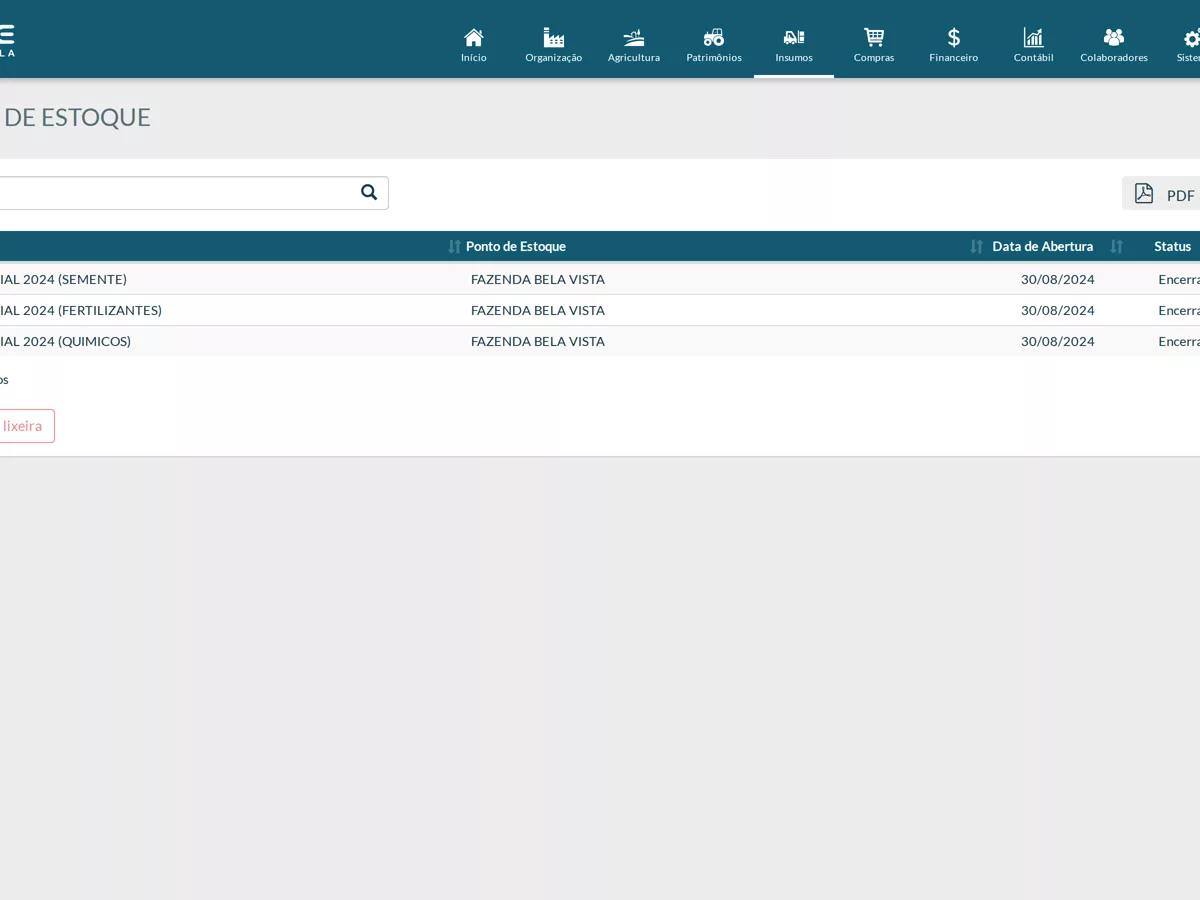Select the 2024 (FERTILIZANTES) inventory row name
The height and width of the screenshot is (900, 1200).
(81, 310)
